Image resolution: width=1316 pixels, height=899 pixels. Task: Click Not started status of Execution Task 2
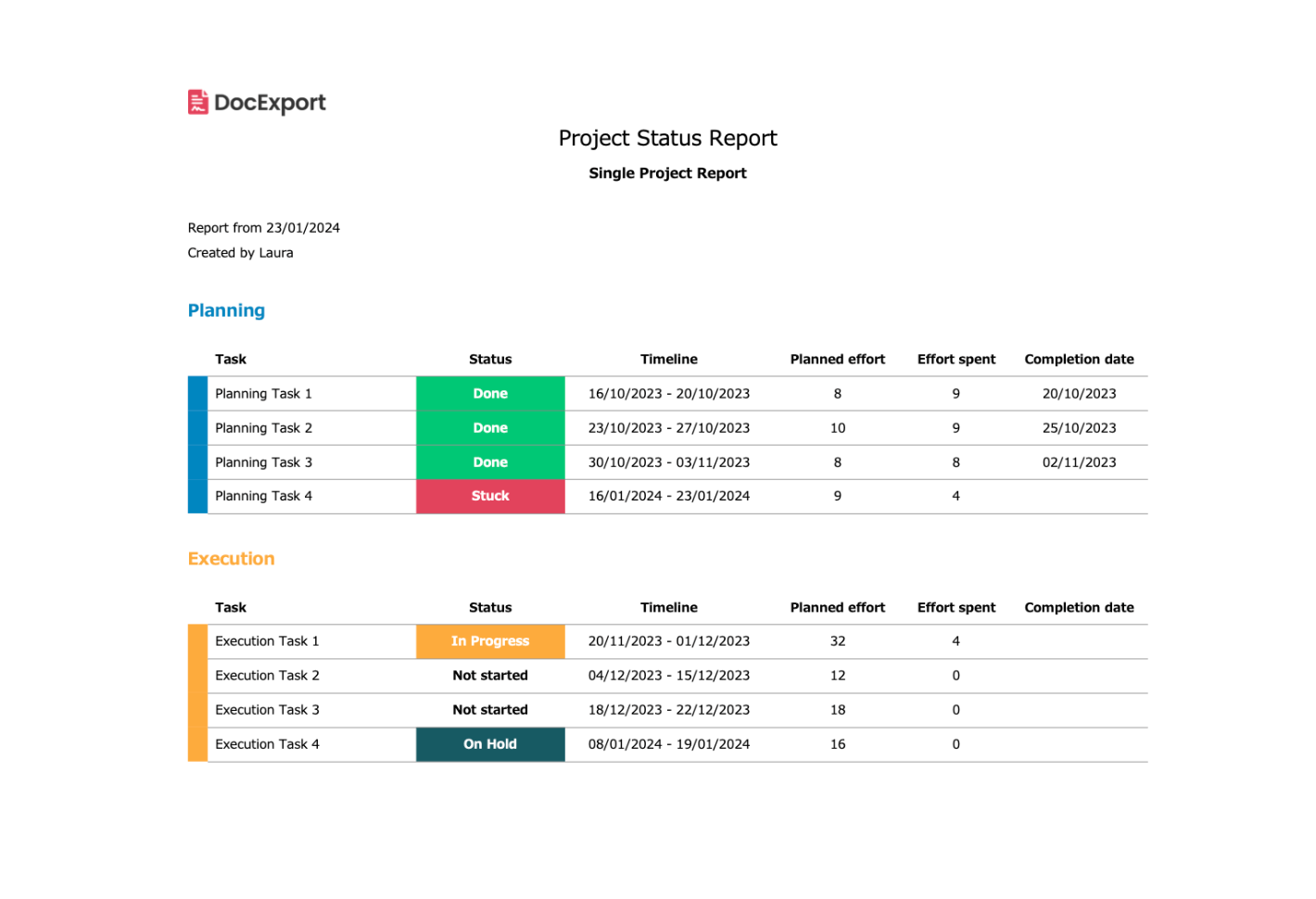tap(490, 676)
